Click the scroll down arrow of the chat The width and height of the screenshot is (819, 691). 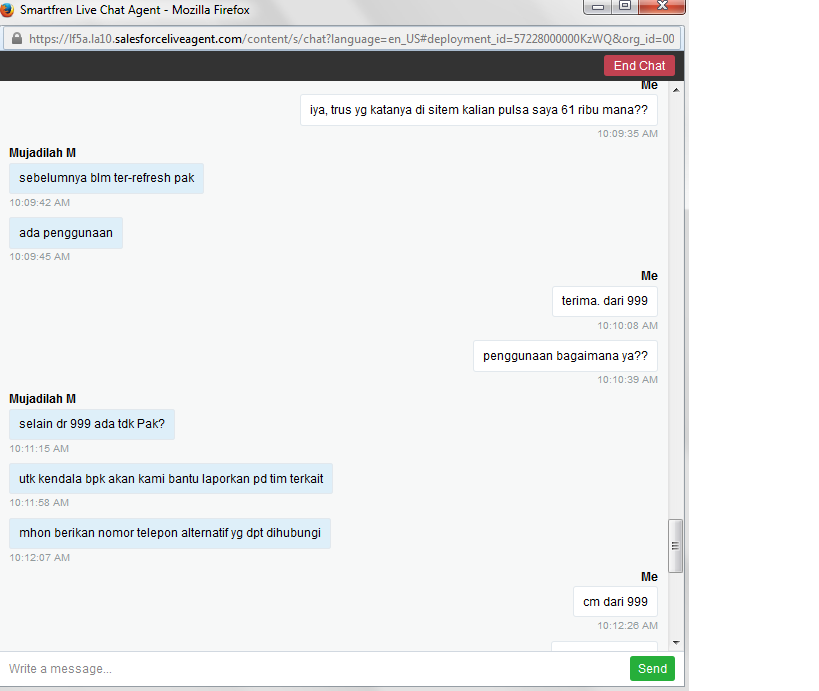tap(676, 642)
